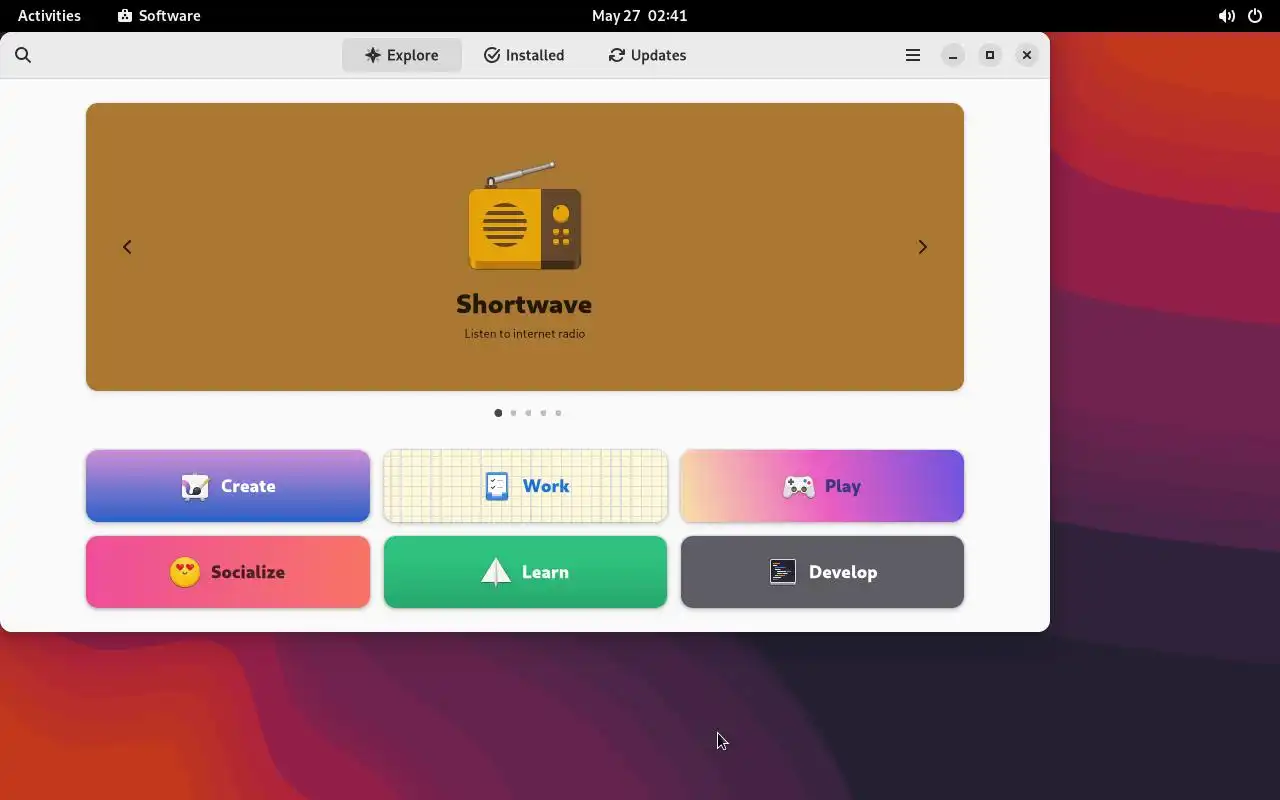
Task: Close the Software window
Action: pyautogui.click(x=1027, y=55)
